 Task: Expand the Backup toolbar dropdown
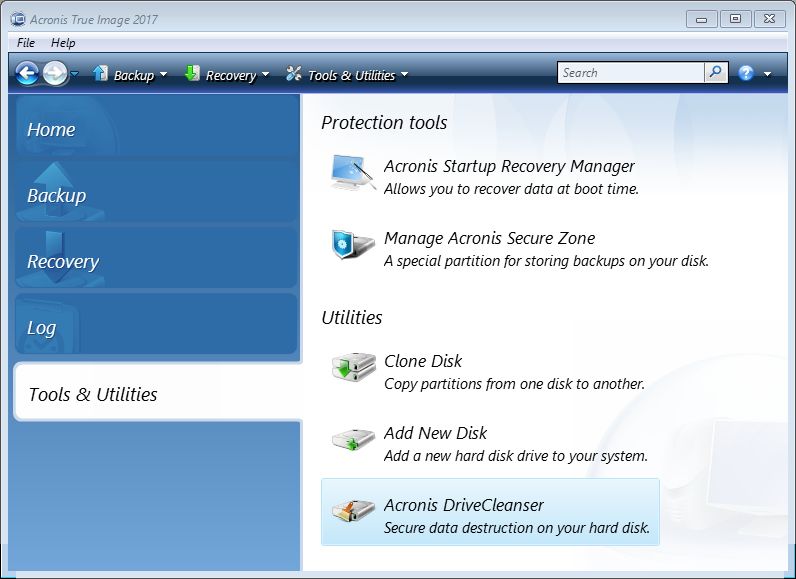163,75
